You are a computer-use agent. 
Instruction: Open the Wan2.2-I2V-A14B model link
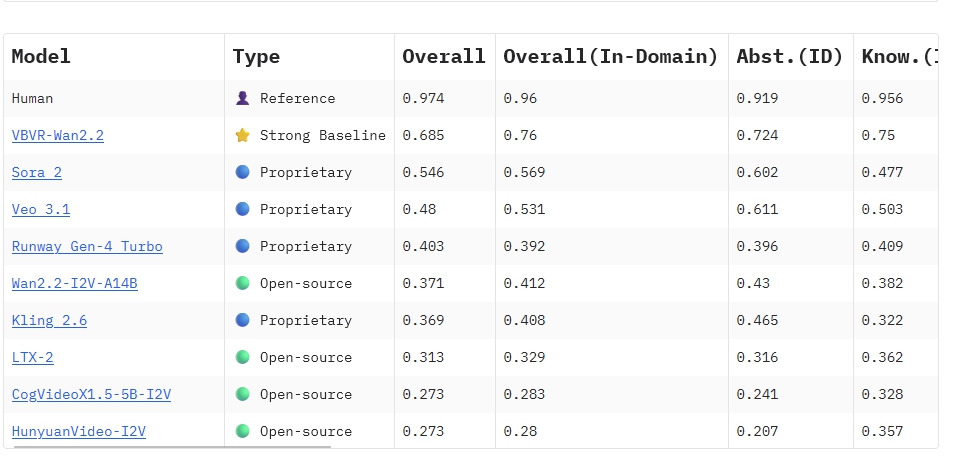tap(74, 284)
